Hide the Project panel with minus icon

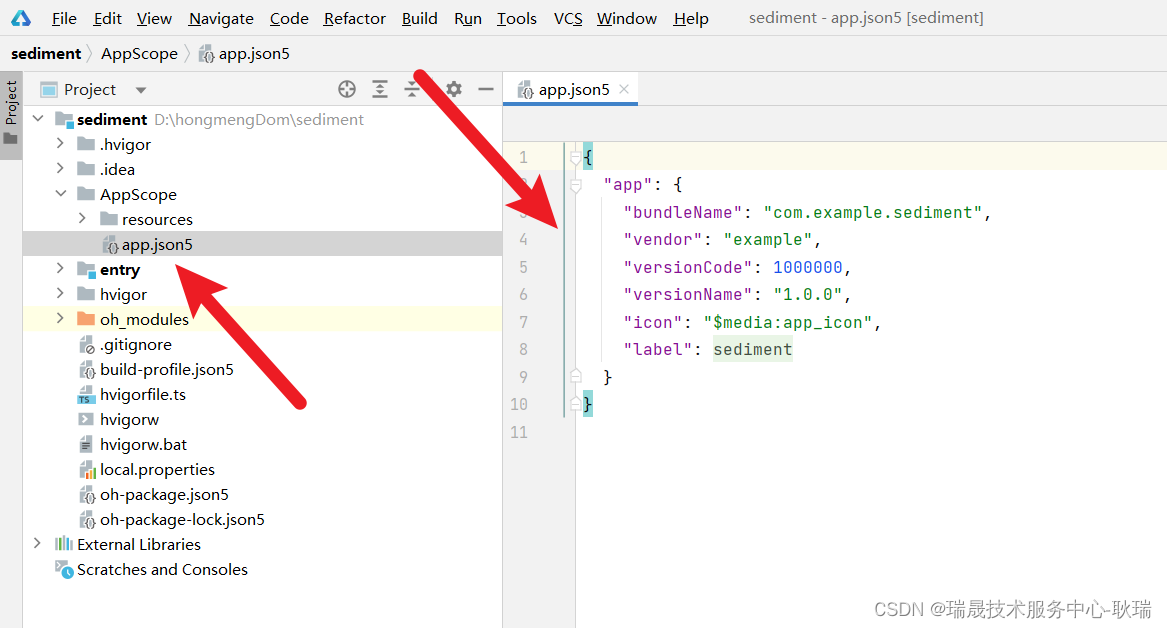486,89
